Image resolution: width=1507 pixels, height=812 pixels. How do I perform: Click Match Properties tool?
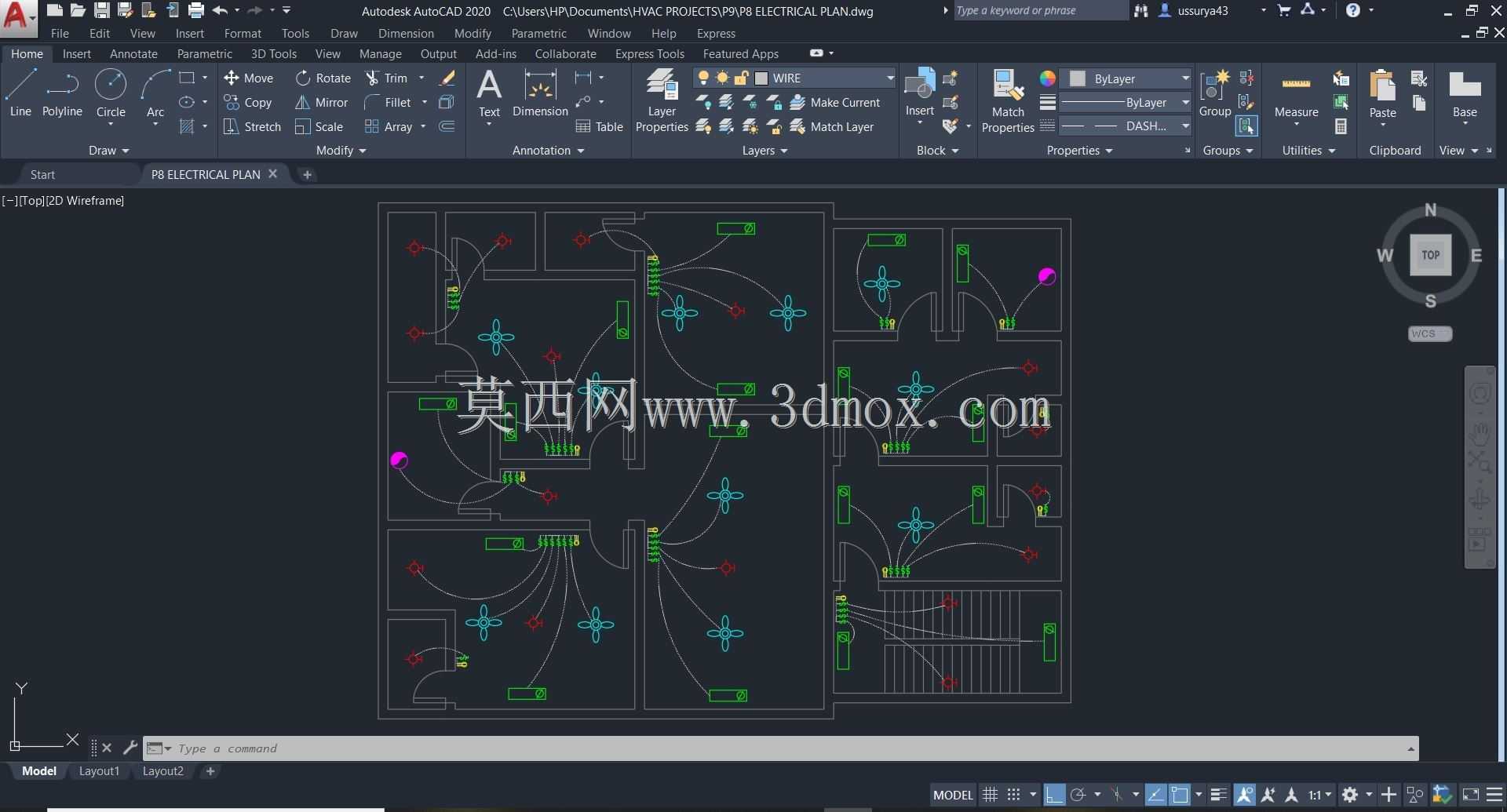1008,100
